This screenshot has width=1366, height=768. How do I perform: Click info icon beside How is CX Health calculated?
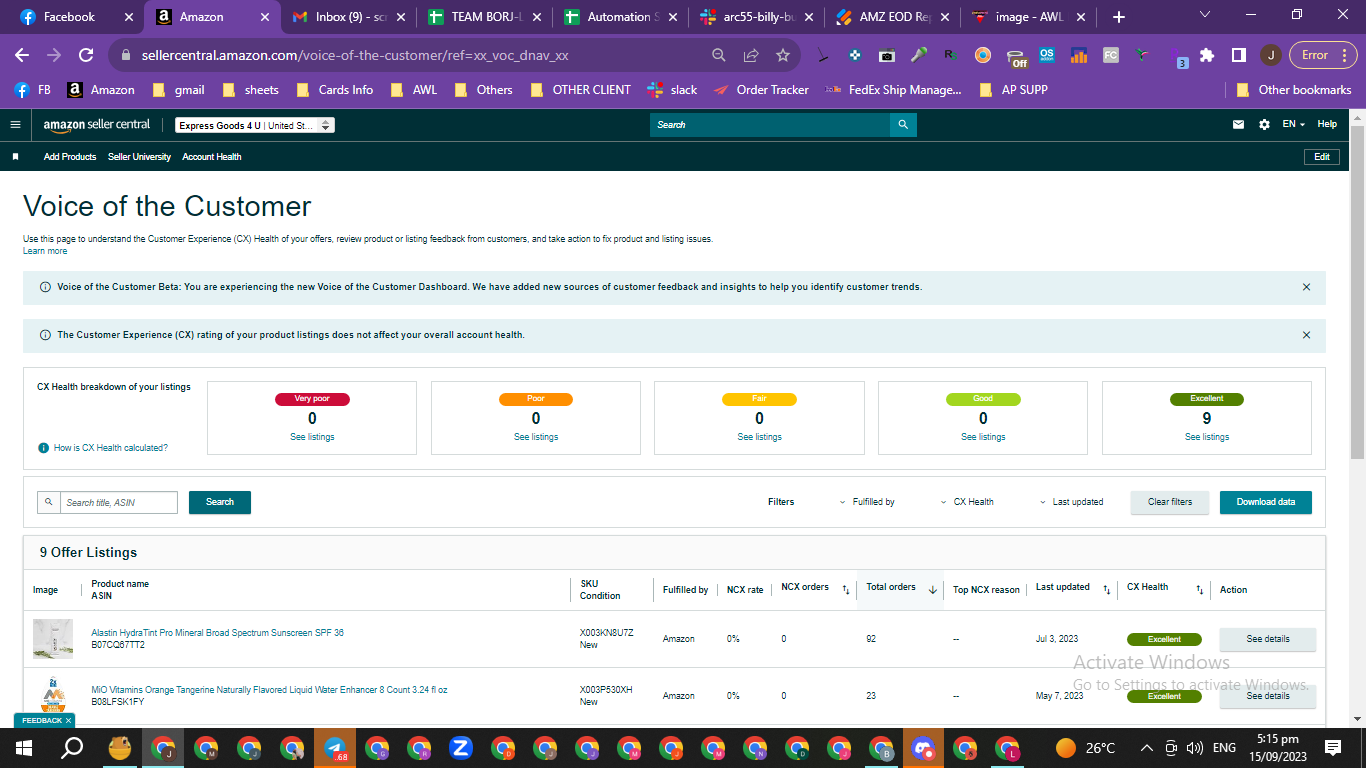click(x=44, y=448)
